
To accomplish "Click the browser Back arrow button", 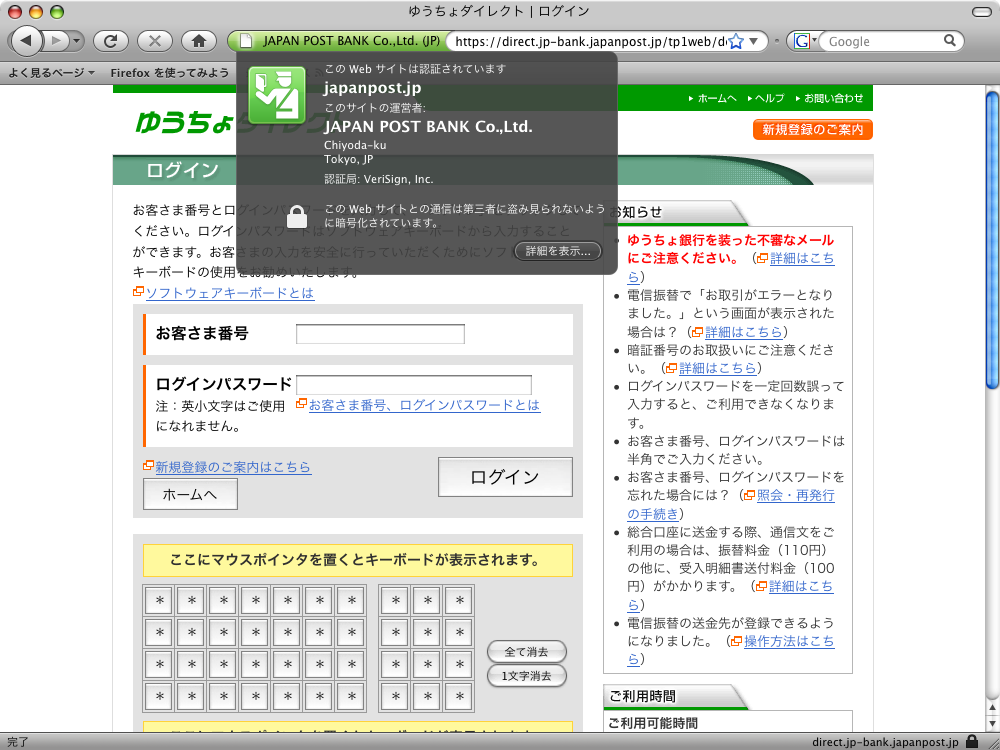I will (x=26, y=41).
